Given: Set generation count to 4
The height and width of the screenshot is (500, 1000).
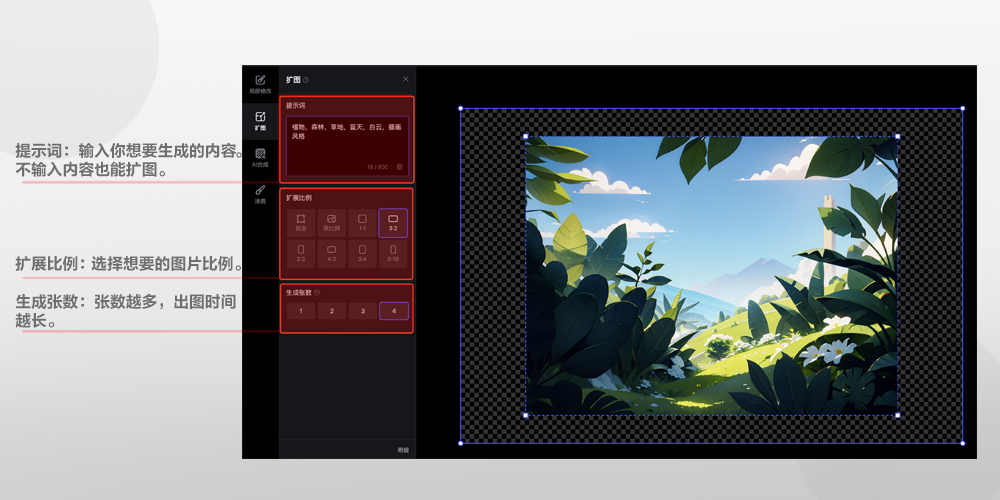Looking at the screenshot, I should pos(393,311).
